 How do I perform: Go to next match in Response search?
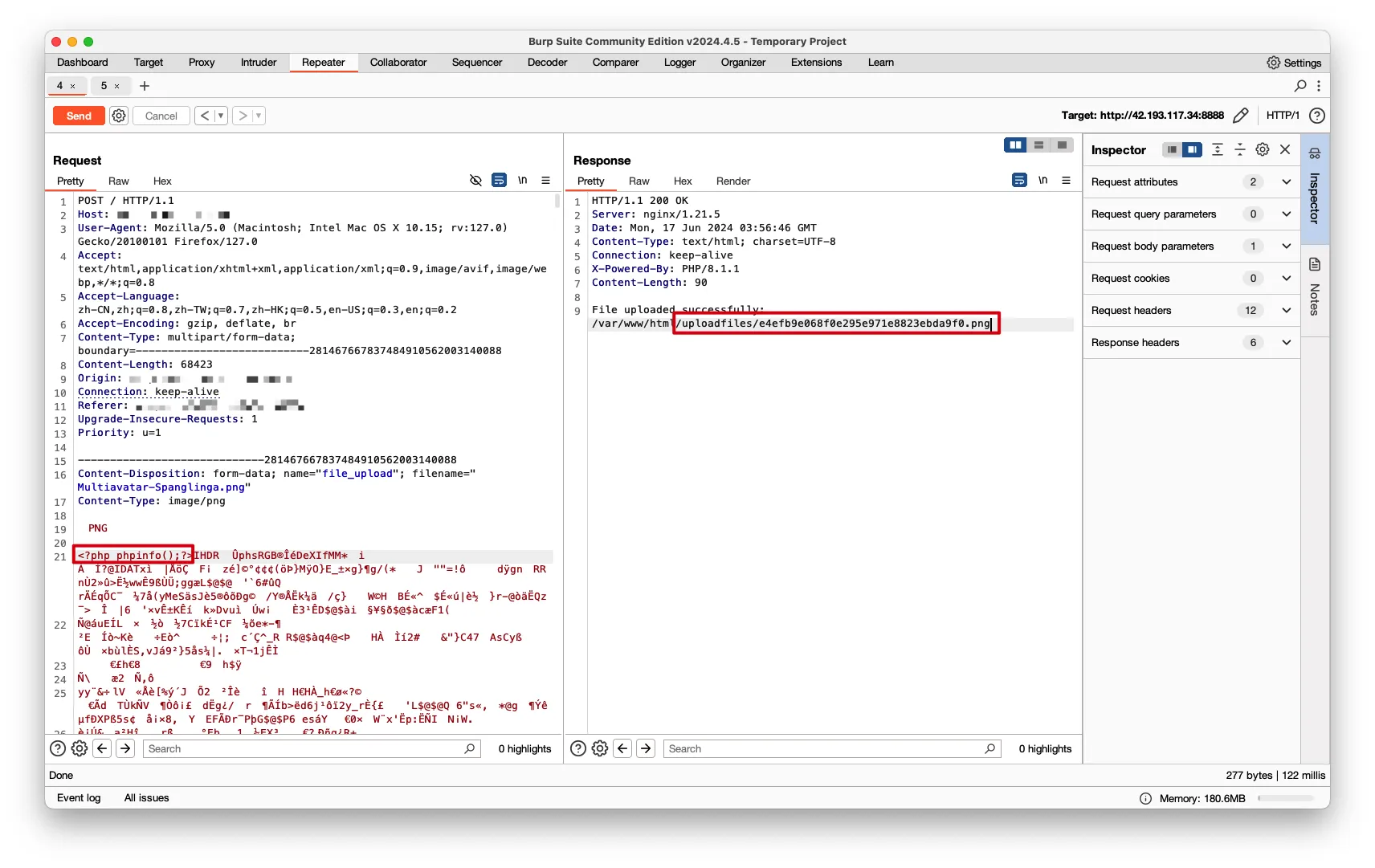pyautogui.click(x=646, y=748)
